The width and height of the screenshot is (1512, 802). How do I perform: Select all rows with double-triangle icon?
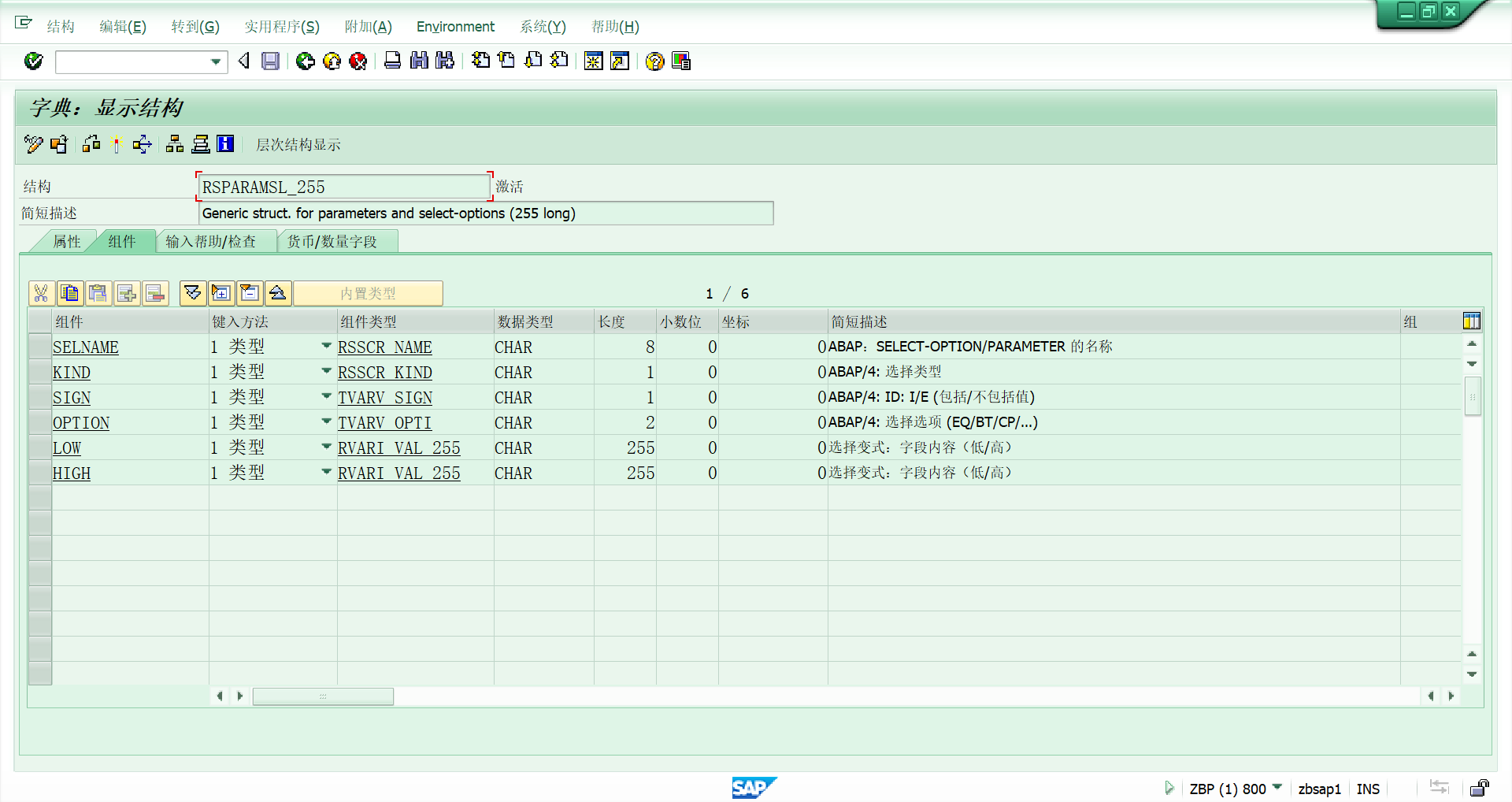point(192,293)
